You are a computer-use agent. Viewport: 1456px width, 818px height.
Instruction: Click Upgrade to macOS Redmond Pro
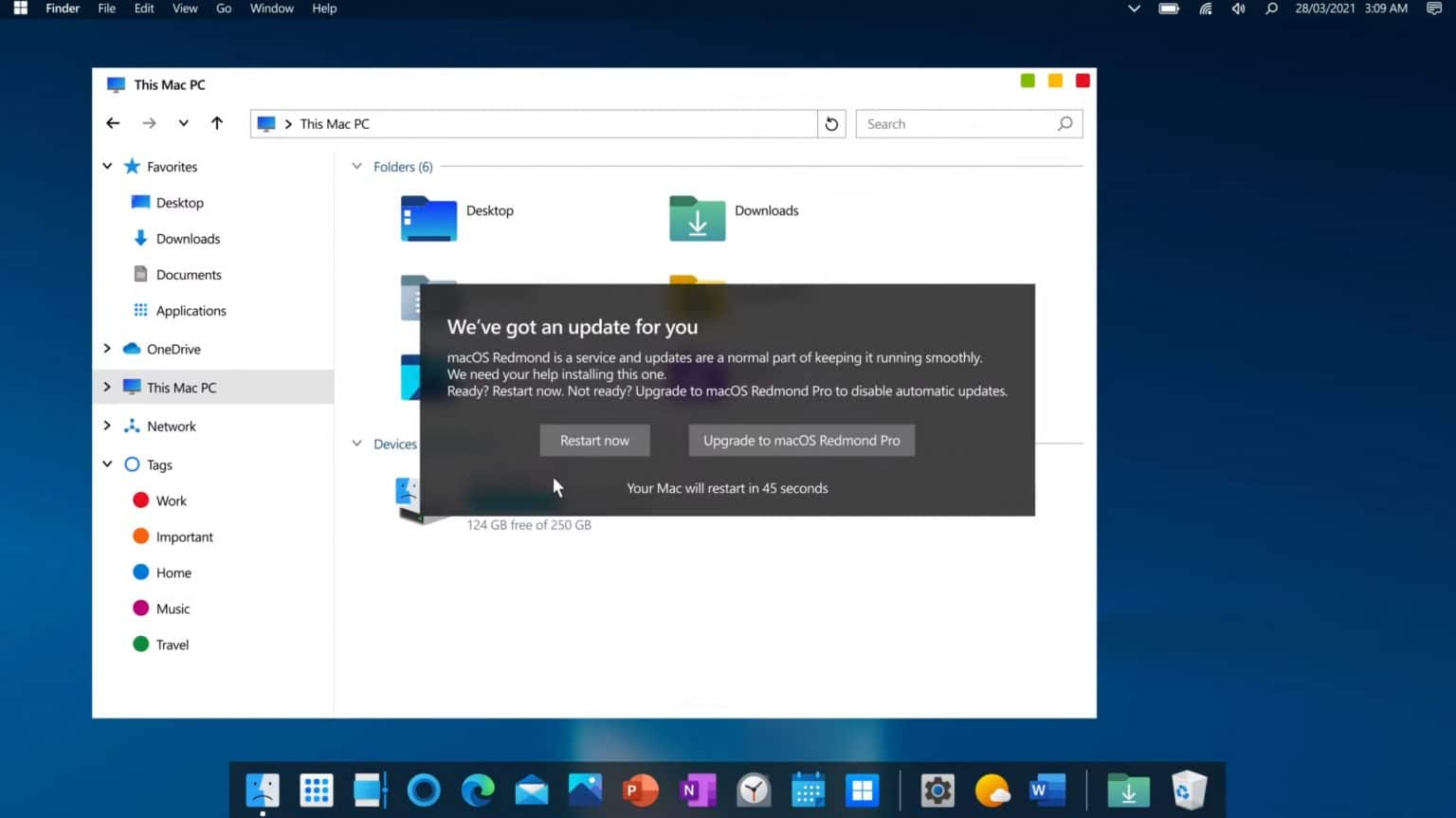pyautogui.click(x=801, y=440)
